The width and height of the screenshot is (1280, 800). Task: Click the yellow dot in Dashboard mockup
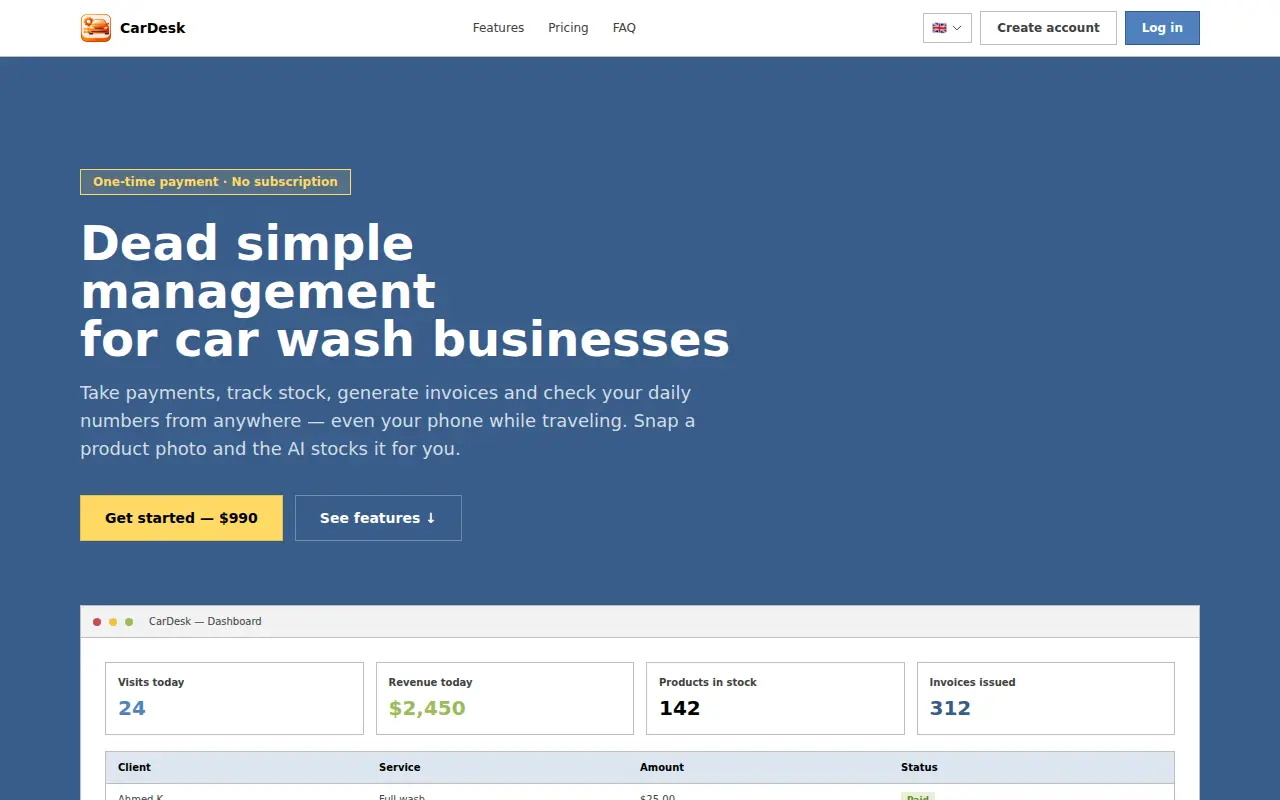coord(113,622)
